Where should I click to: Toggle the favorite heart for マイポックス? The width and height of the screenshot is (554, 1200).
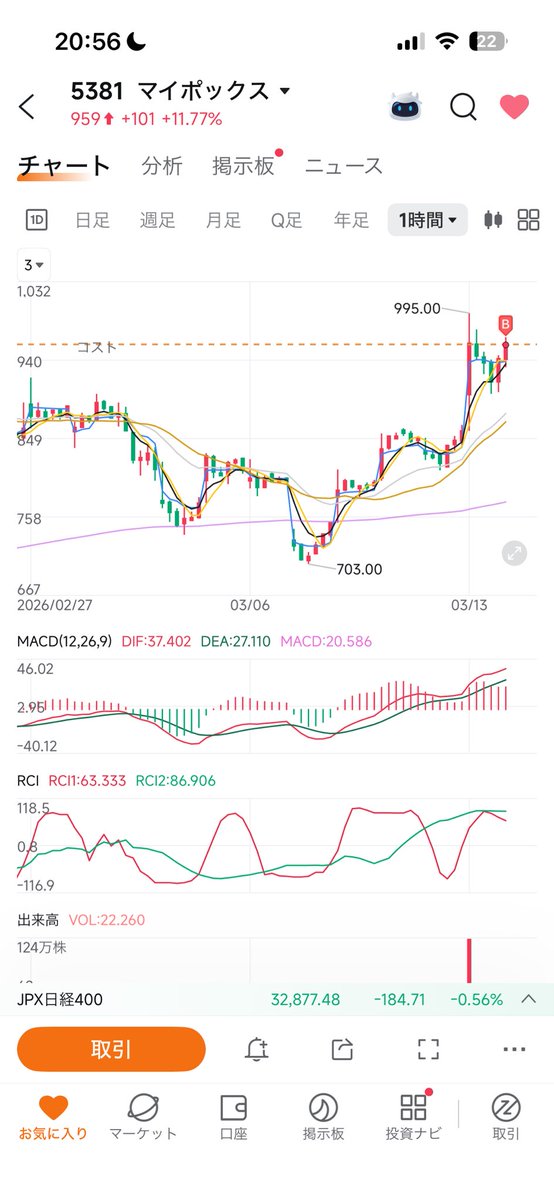514,106
